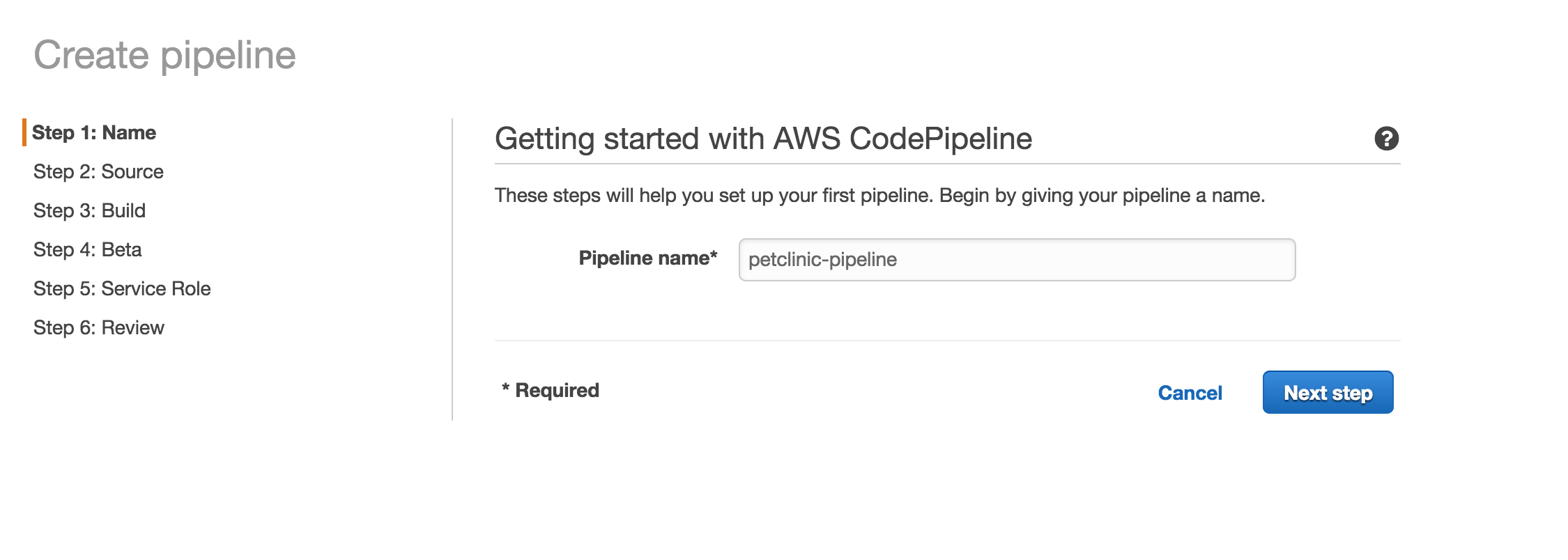Open Step 6: Review
Screen dimensions: 1568x560
[x=98, y=328]
